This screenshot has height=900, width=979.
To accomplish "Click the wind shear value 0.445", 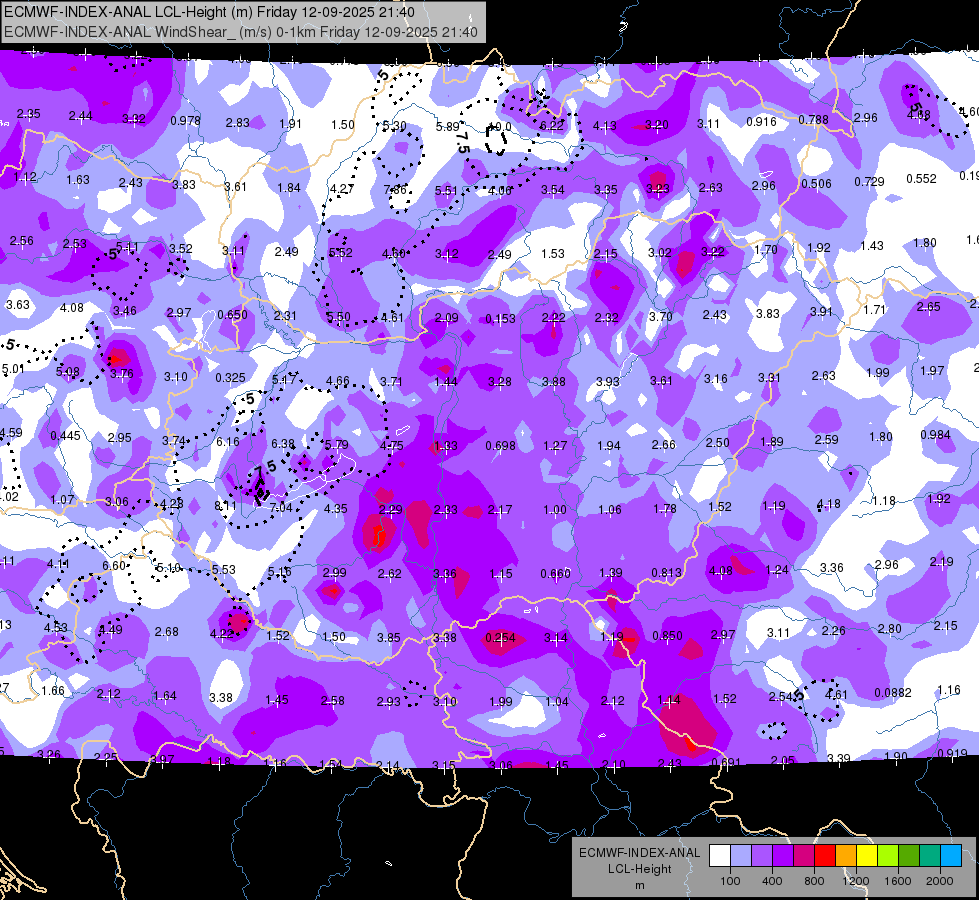I will pos(65,435).
